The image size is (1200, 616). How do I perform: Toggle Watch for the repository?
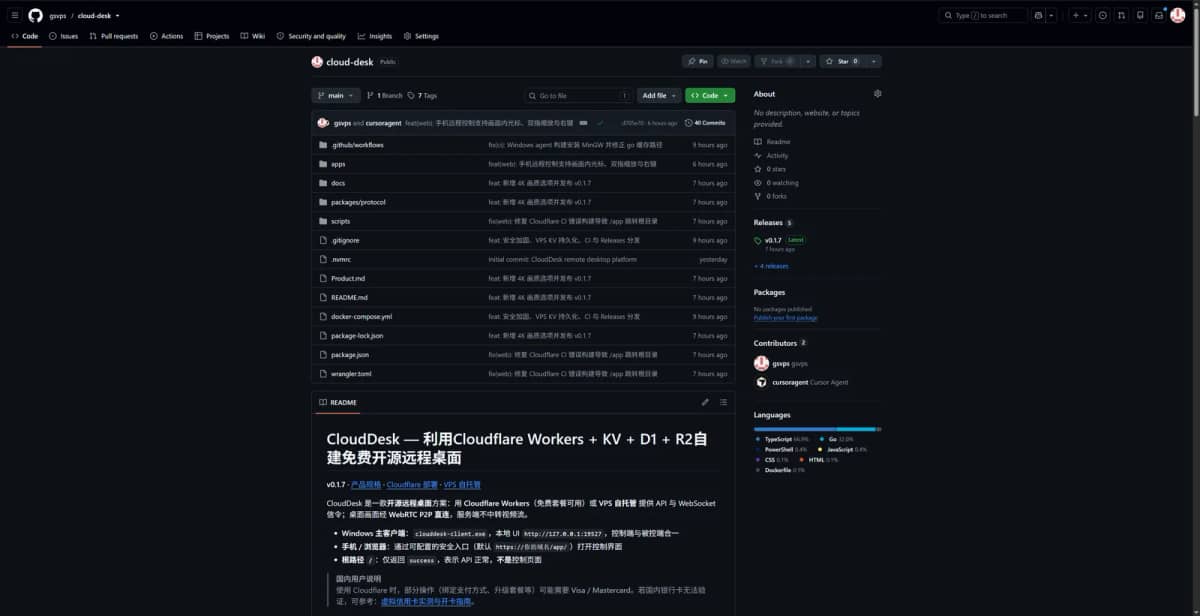click(x=734, y=61)
